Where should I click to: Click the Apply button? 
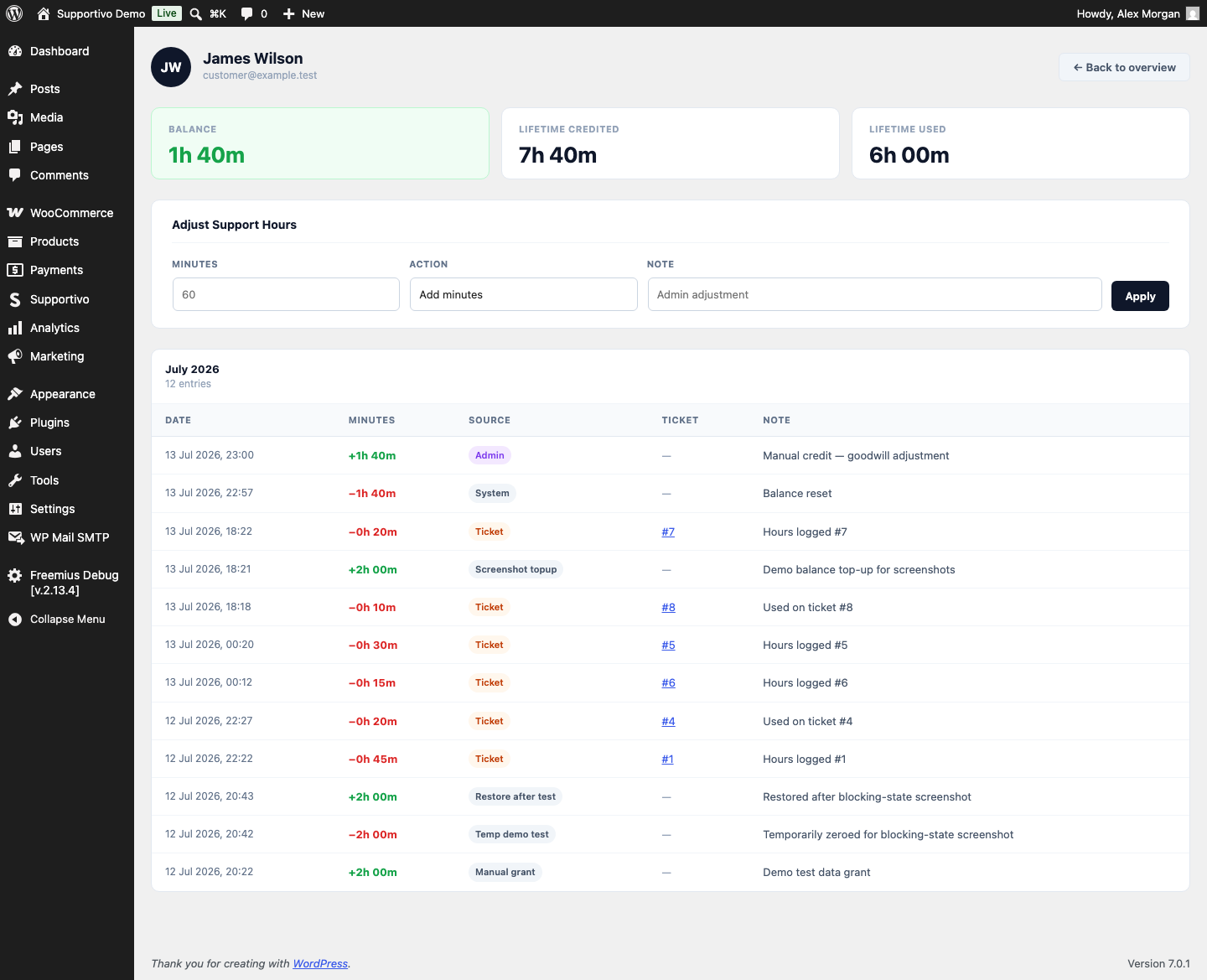(1140, 296)
